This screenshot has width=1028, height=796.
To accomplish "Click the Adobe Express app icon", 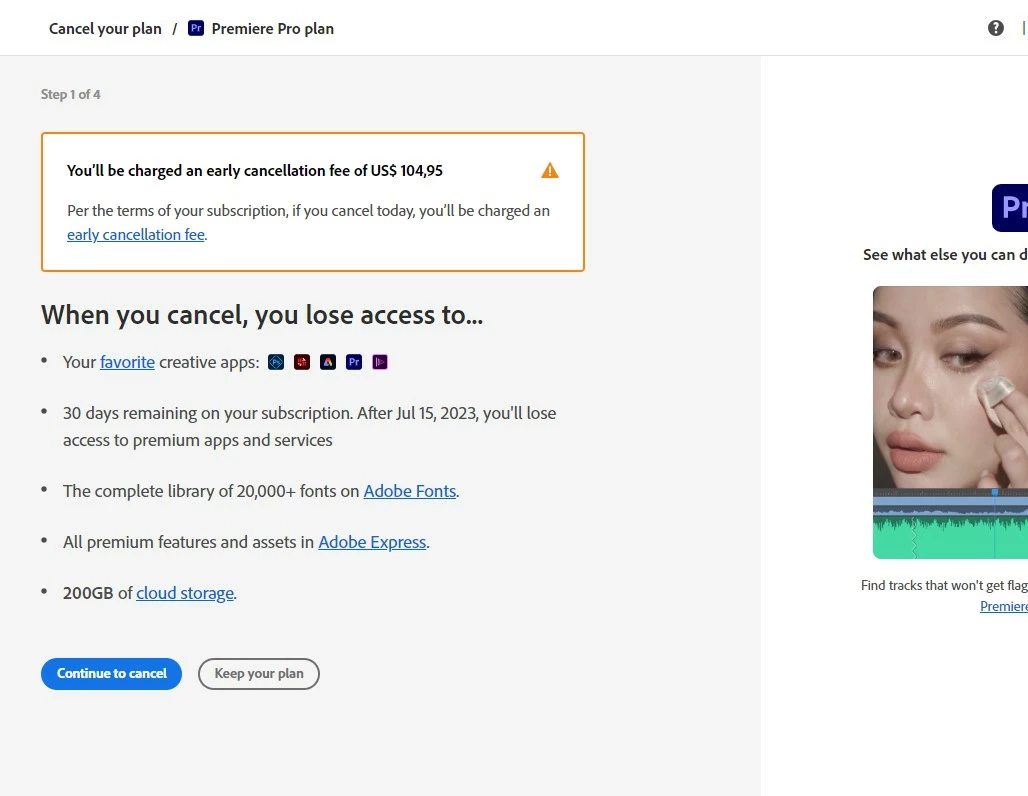I will click(x=328, y=362).
